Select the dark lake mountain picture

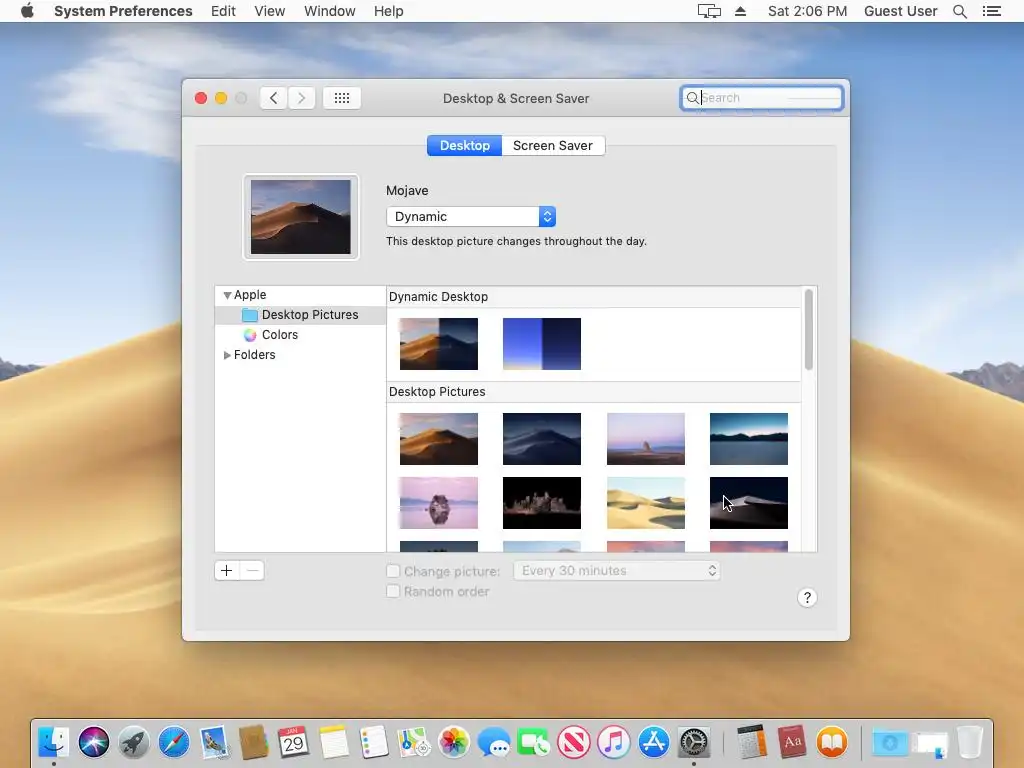[748, 439]
